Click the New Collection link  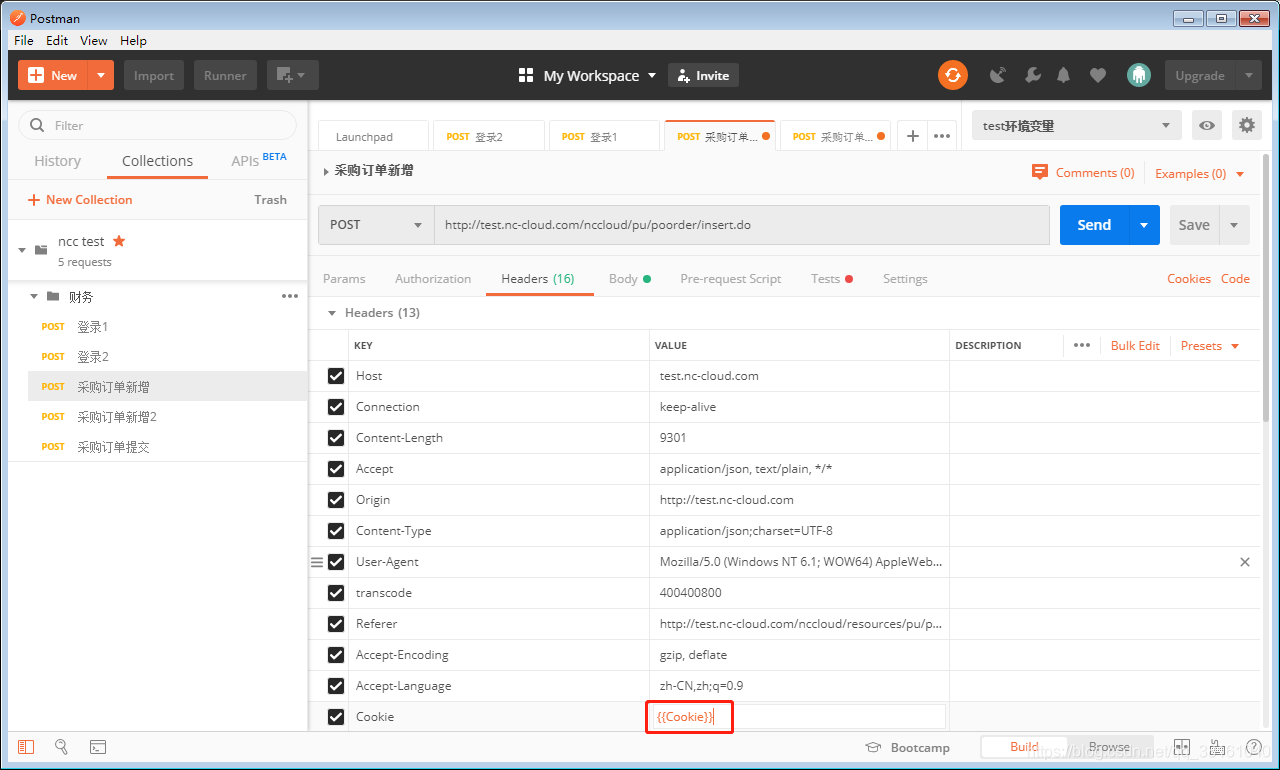tap(80, 199)
